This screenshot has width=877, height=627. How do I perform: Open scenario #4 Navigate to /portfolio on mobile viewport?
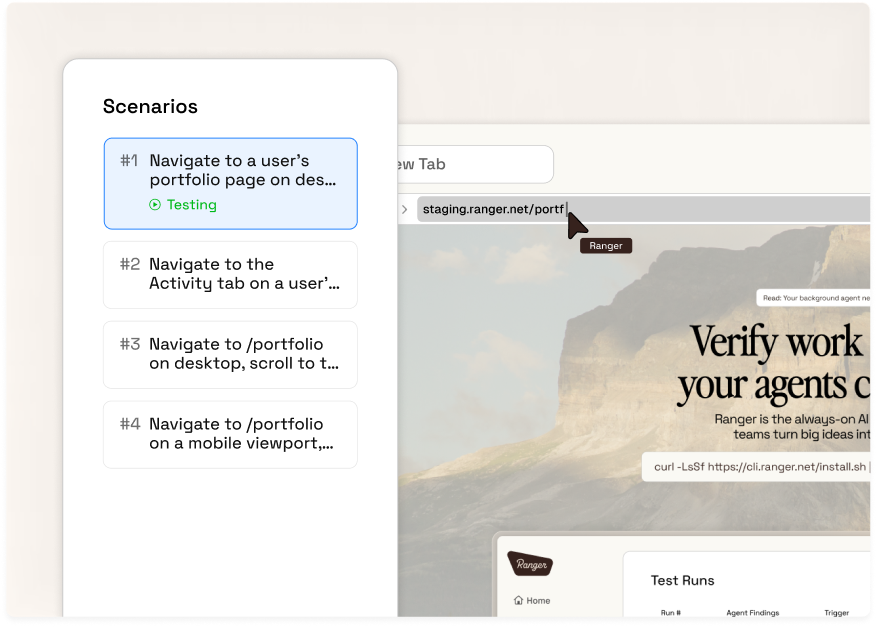[x=230, y=435]
